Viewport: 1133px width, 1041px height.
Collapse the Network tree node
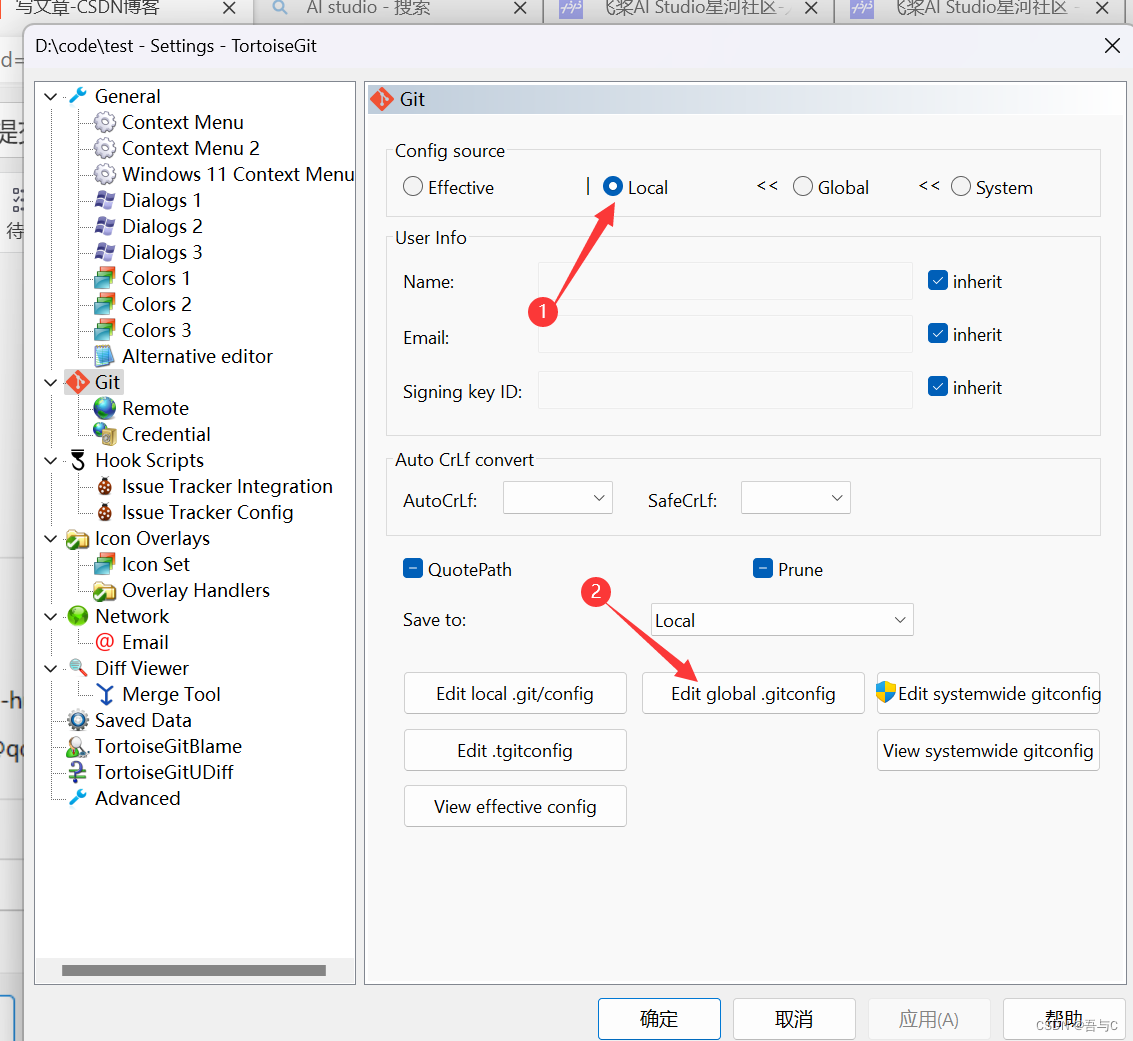click(51, 616)
